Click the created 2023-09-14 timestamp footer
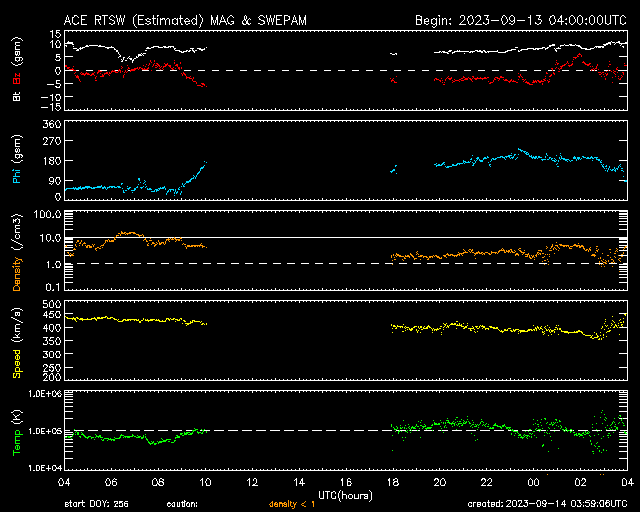This screenshot has height=512, width=640. [547, 504]
